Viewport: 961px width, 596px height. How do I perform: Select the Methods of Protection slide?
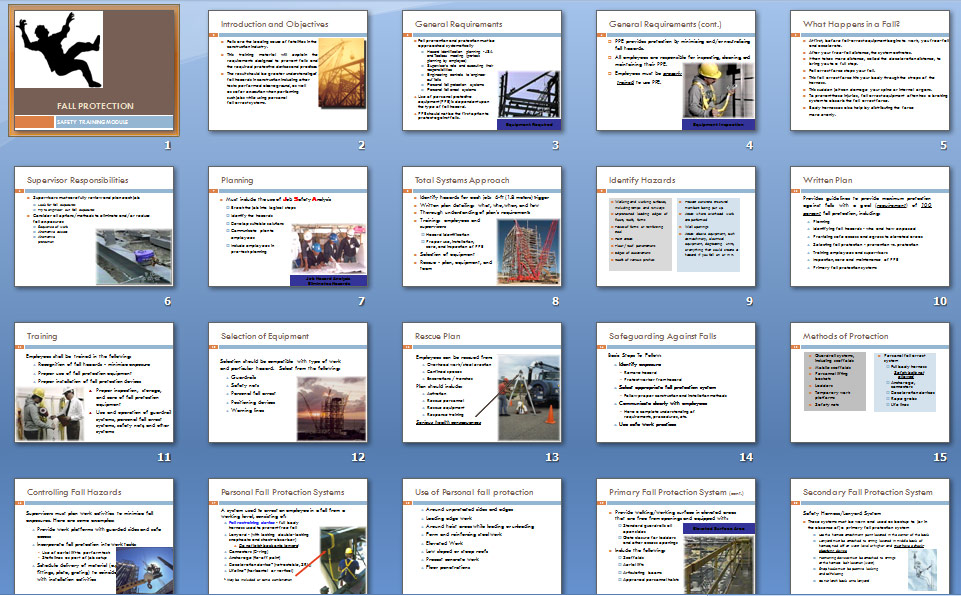click(870, 383)
